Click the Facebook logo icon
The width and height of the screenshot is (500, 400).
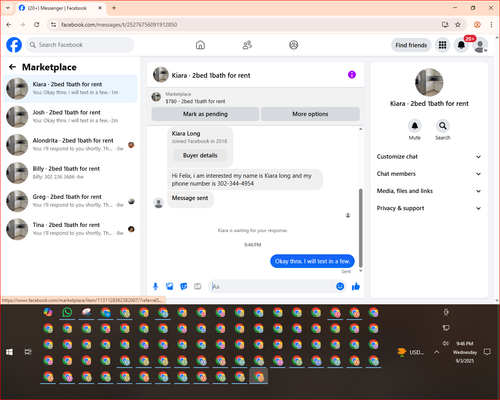[14, 45]
